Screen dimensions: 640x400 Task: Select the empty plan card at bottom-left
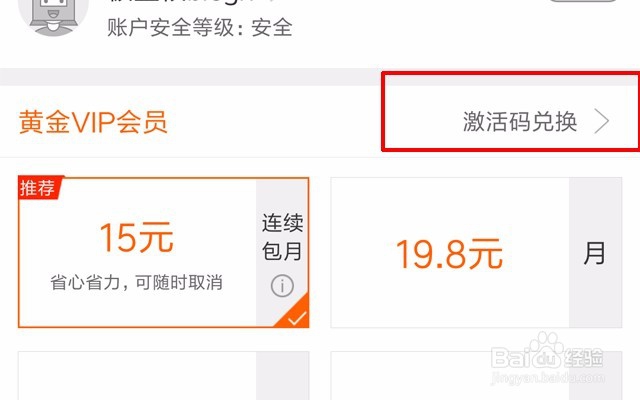[164, 376]
